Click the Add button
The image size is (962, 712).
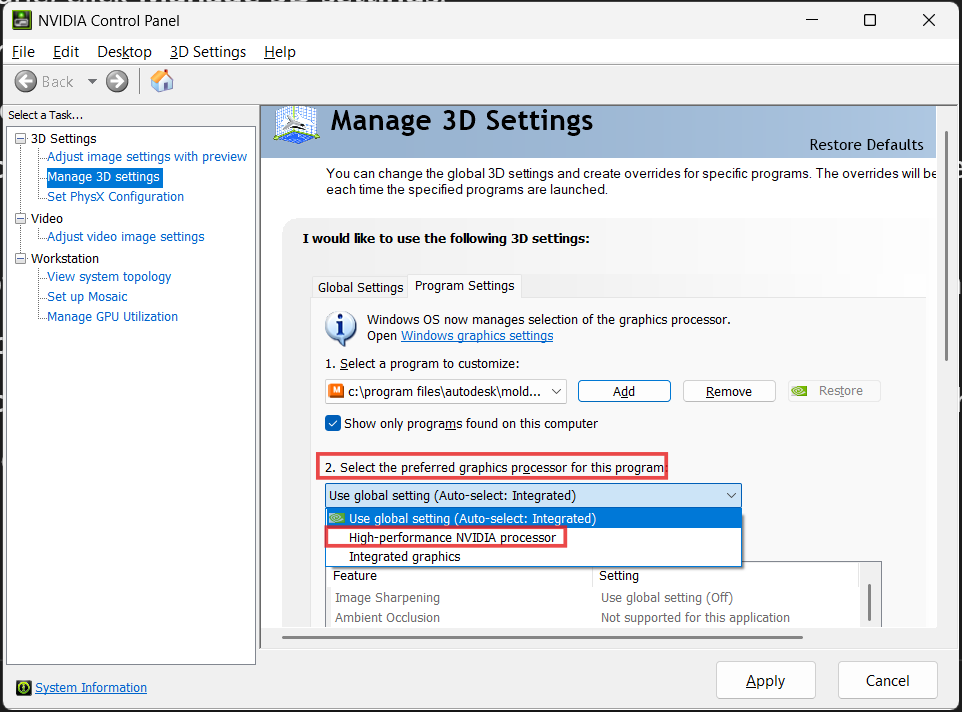tap(624, 391)
